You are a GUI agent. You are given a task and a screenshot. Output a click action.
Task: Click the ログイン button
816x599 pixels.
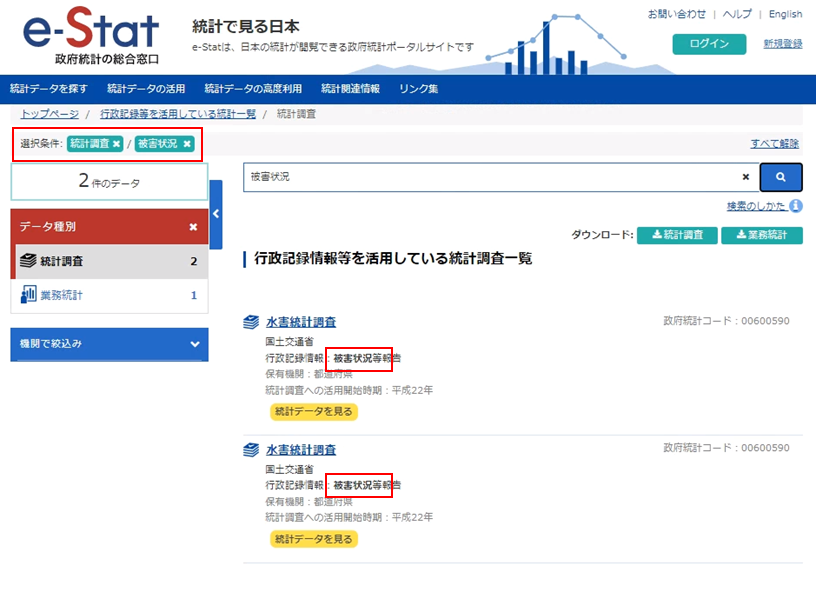pyautogui.click(x=709, y=44)
